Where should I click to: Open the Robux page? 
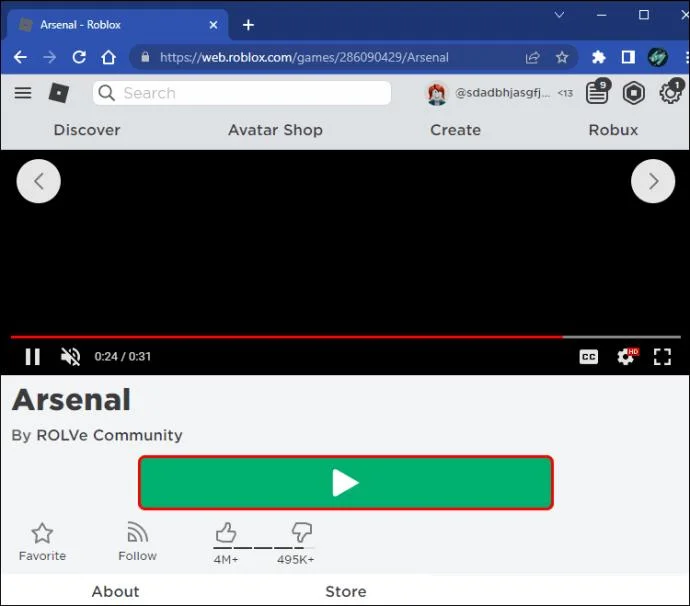coord(613,130)
